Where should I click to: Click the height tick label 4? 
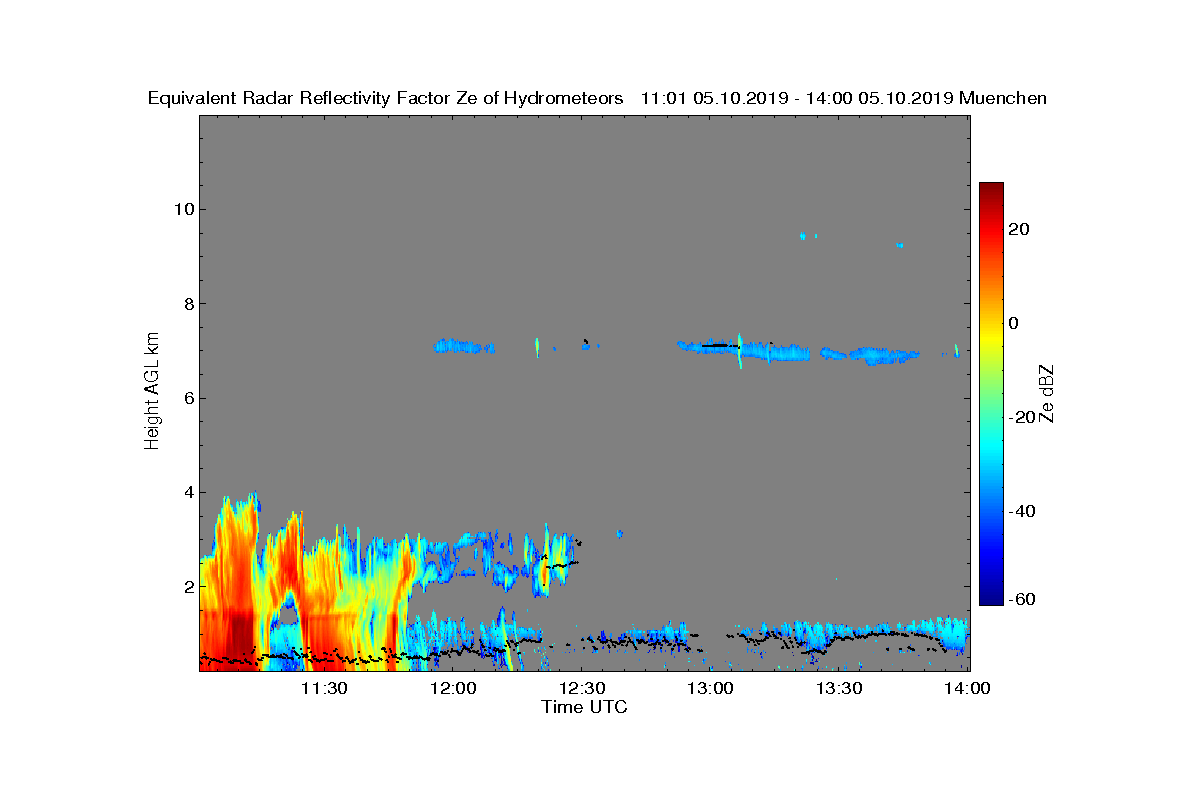click(188, 492)
